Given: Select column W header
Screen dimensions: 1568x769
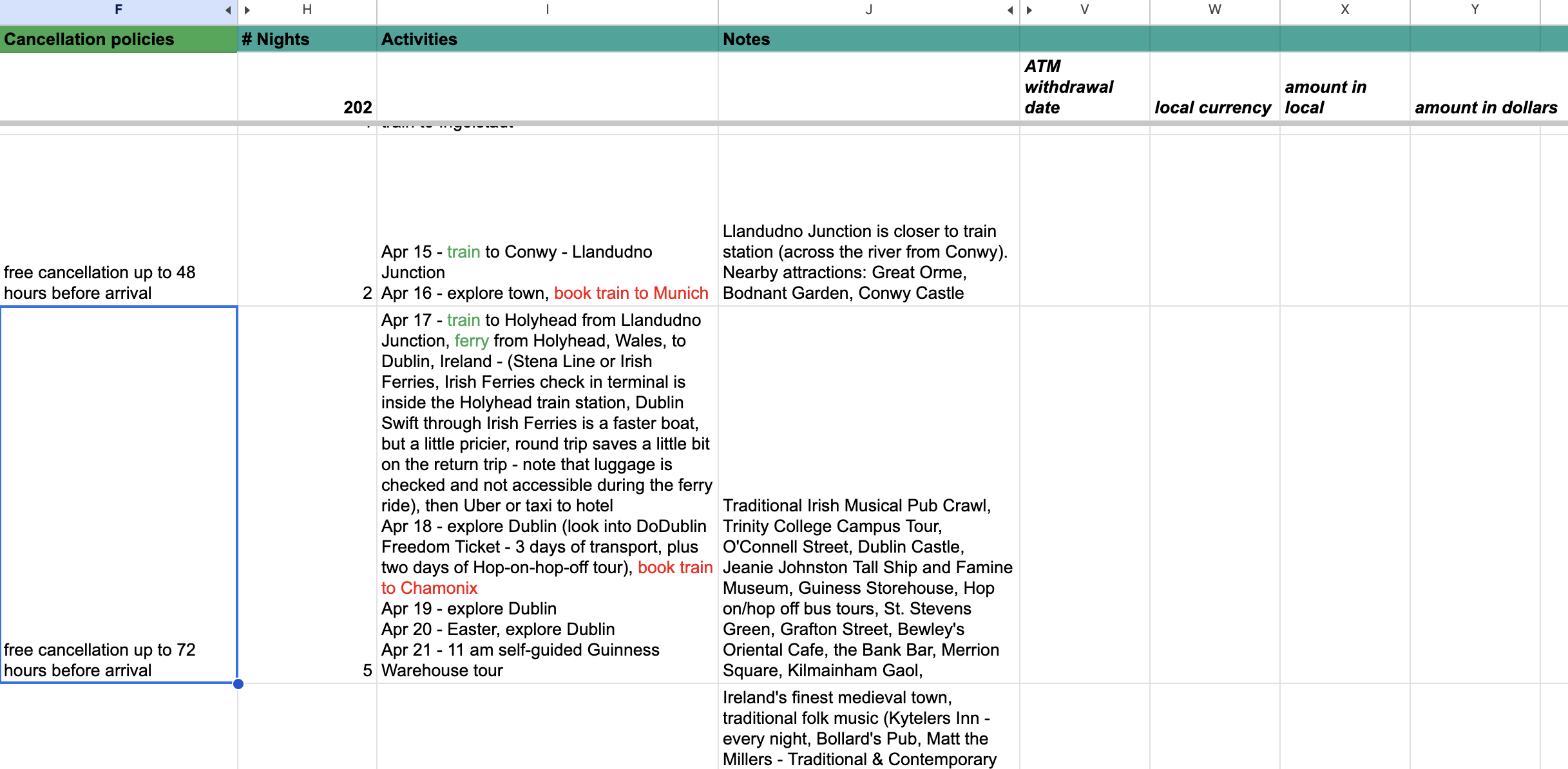Looking at the screenshot, I should (x=1214, y=10).
